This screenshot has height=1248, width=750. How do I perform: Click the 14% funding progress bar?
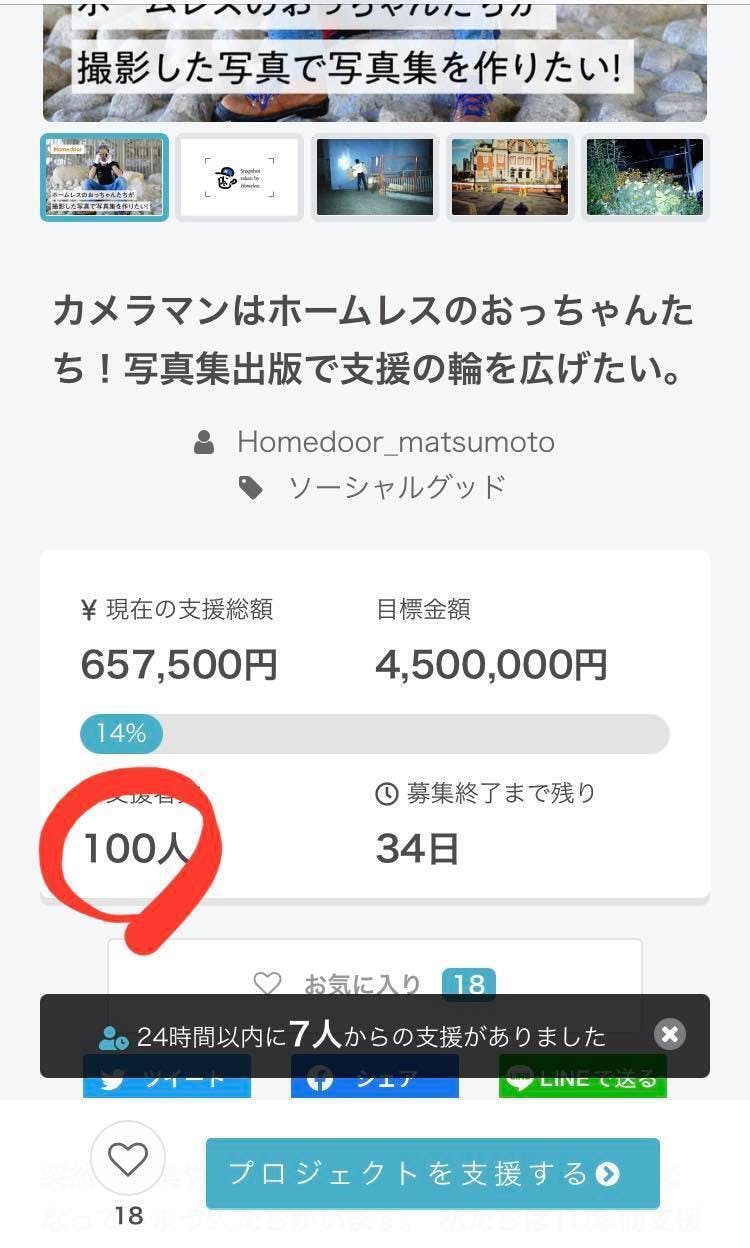point(375,734)
